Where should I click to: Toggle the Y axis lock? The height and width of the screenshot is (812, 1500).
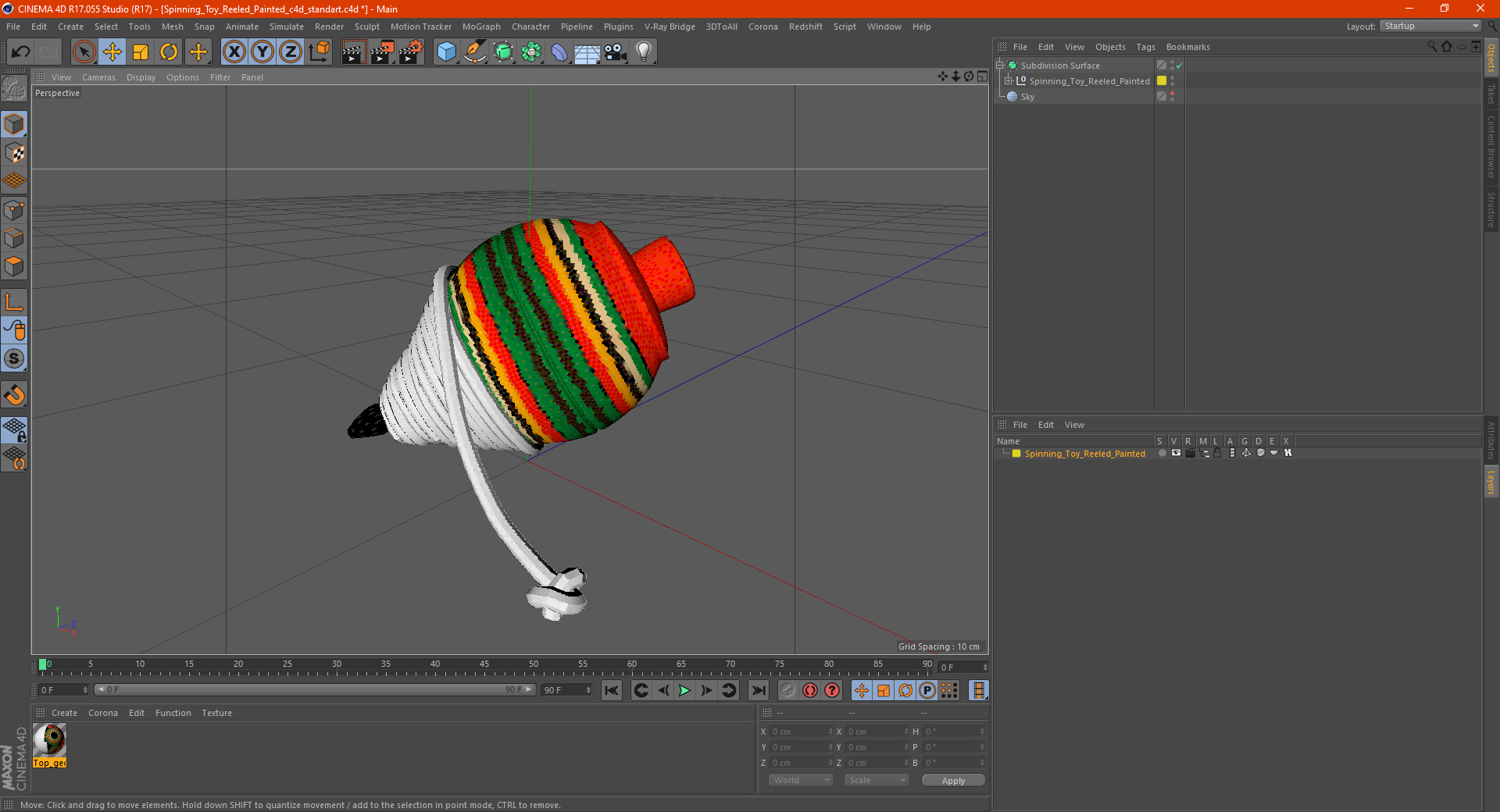tap(262, 52)
